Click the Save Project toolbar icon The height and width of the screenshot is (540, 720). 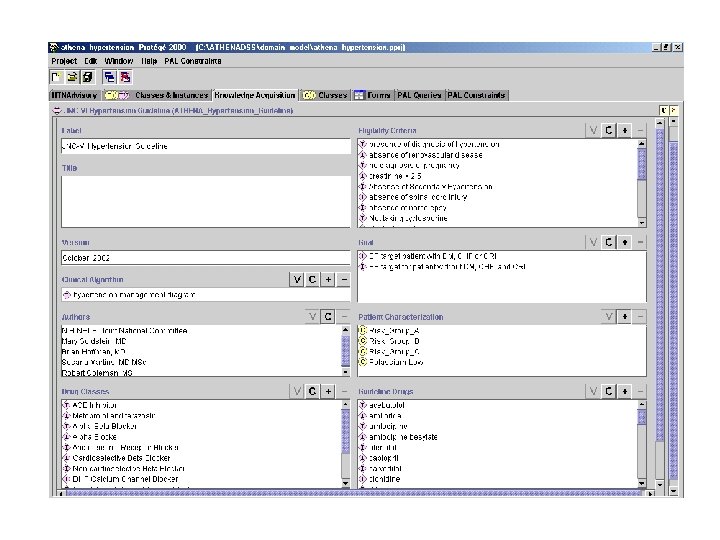[x=87, y=77]
